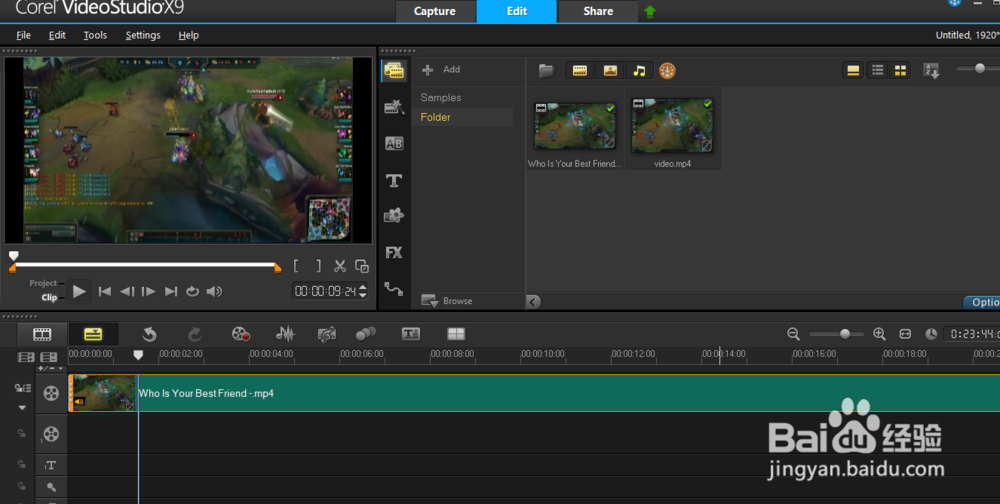
Task: Open the Filter (FX) library icon
Action: [393, 253]
